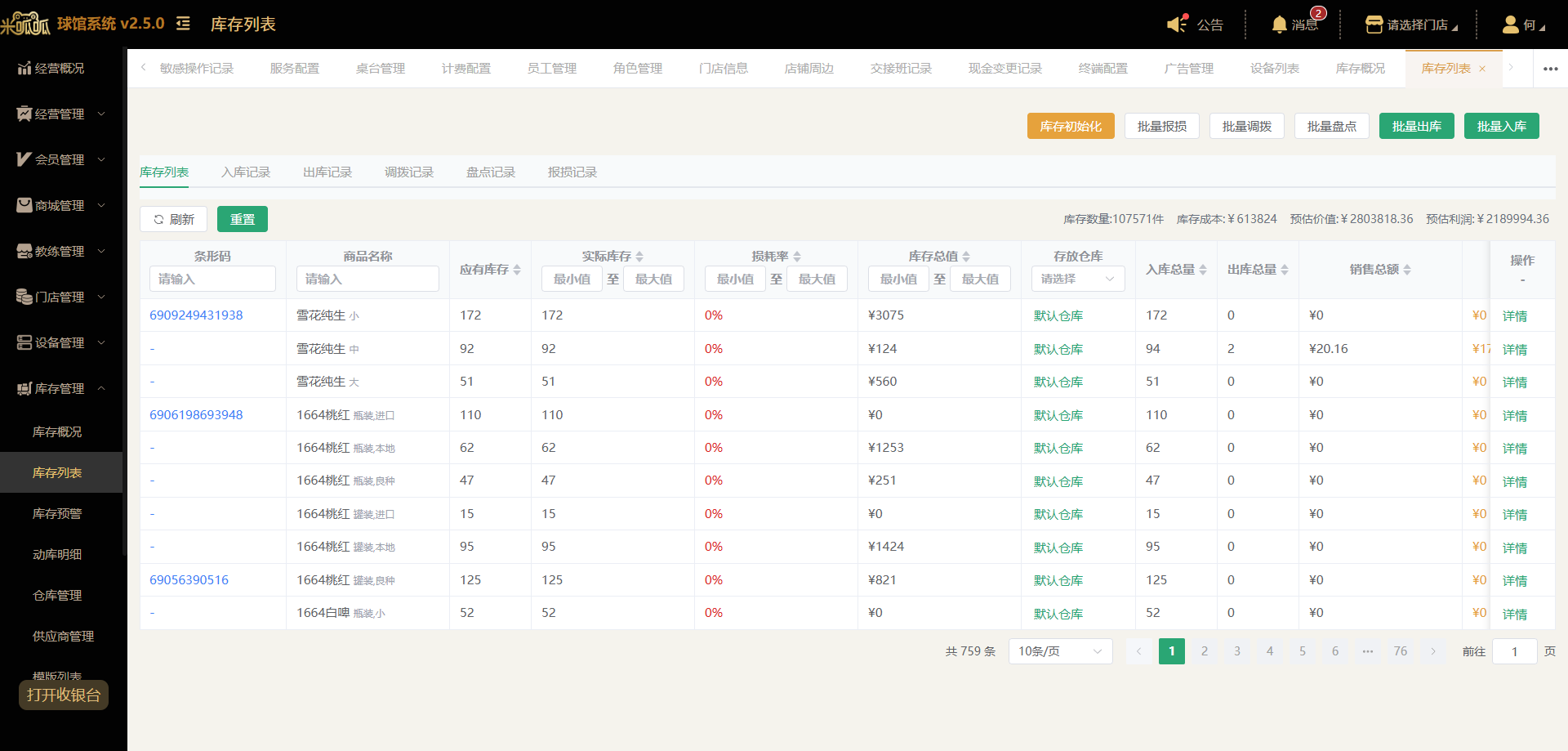Go to next page arrow

(x=1433, y=651)
